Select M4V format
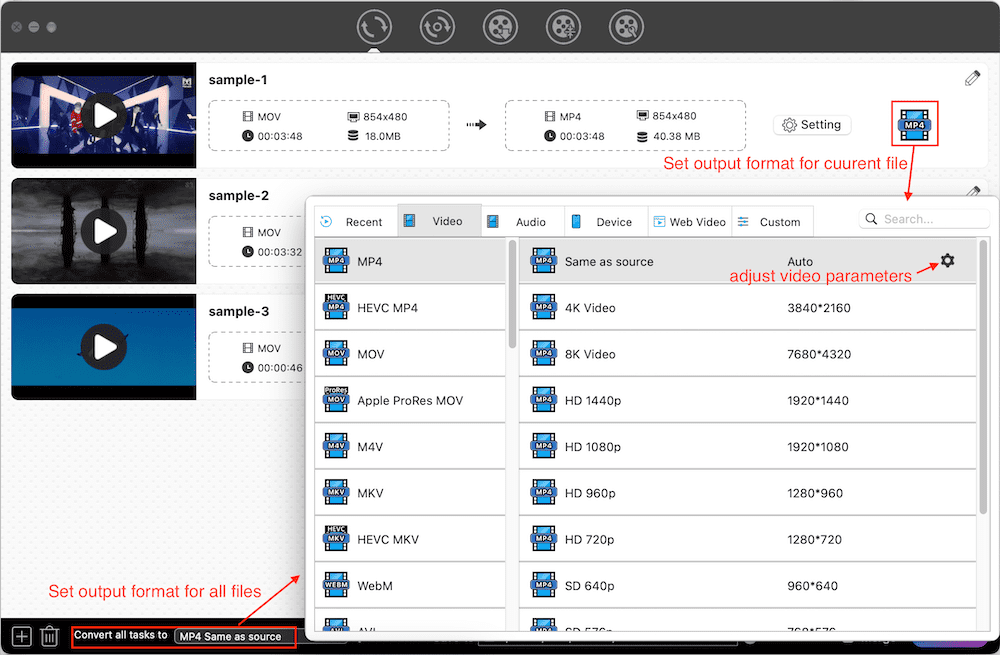This screenshot has height=655, width=1000. pos(410,446)
